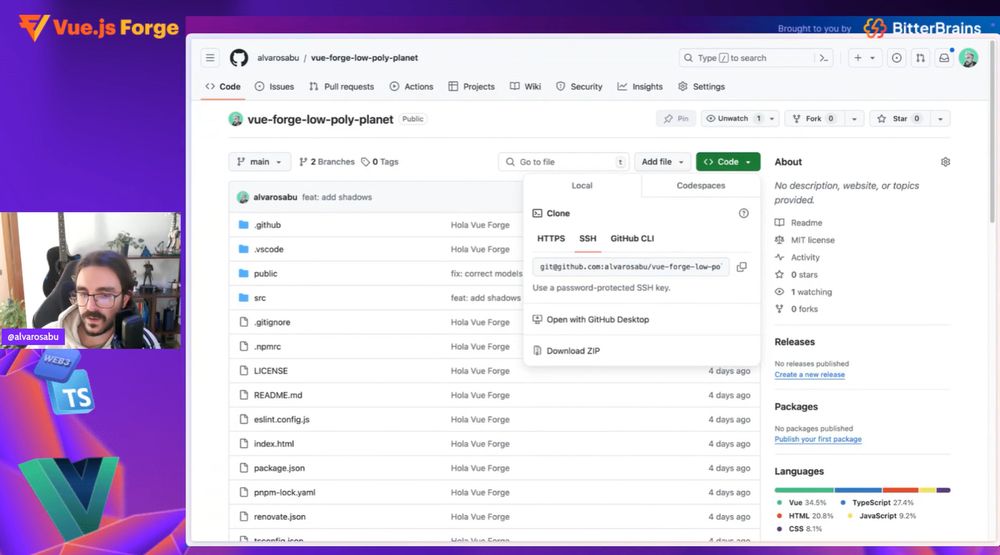Open the Projects tab

point(471,87)
